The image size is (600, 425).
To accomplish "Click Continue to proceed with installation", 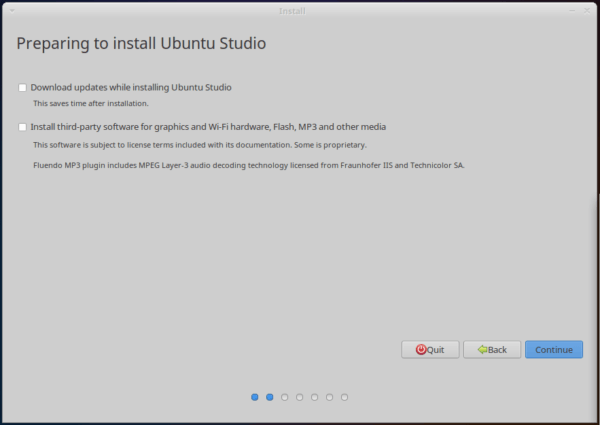I will [554, 350].
